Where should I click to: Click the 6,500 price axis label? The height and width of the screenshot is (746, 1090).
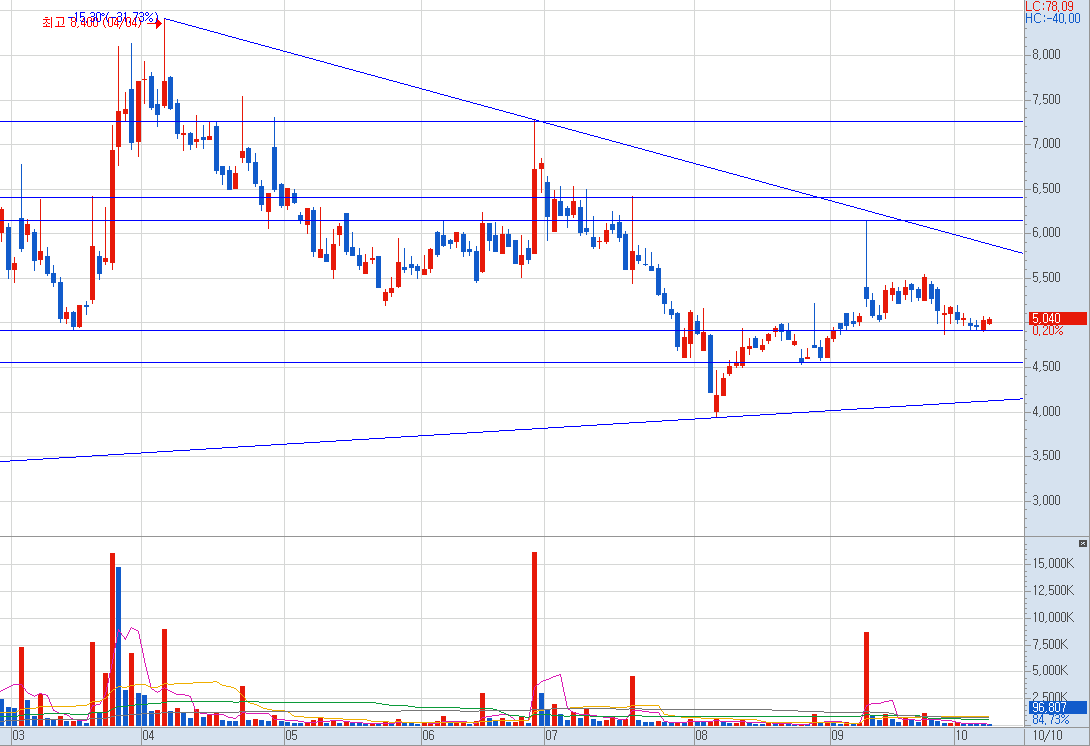[x=1046, y=188]
